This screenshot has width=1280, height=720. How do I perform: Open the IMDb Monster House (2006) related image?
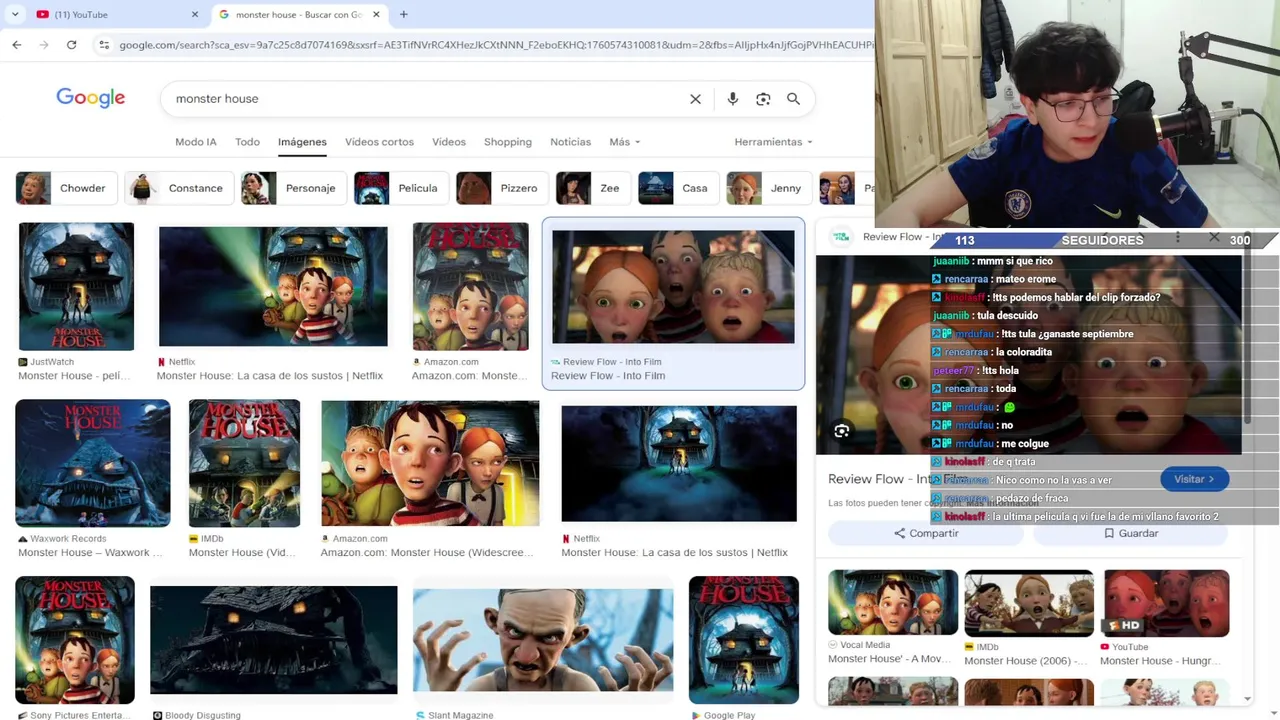1029,603
